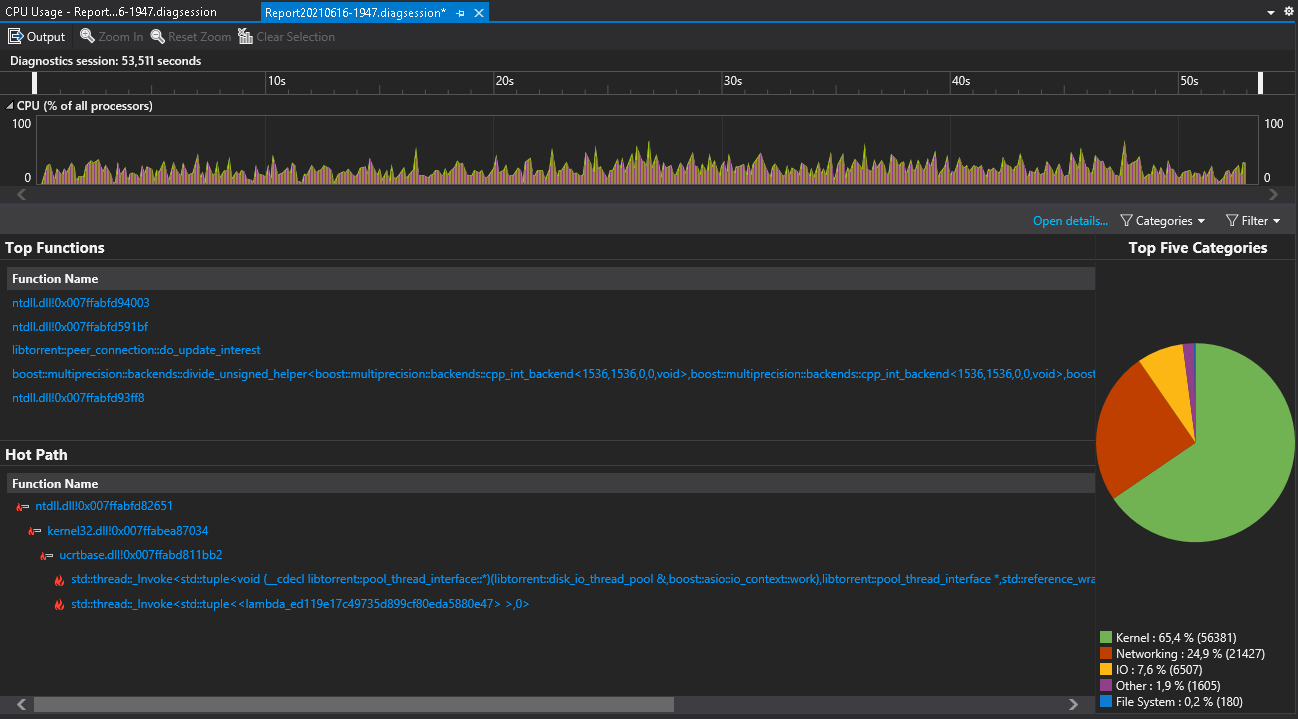Screen dimensions: 1298x719
Task: Open the Categories dropdown
Action: (1163, 220)
